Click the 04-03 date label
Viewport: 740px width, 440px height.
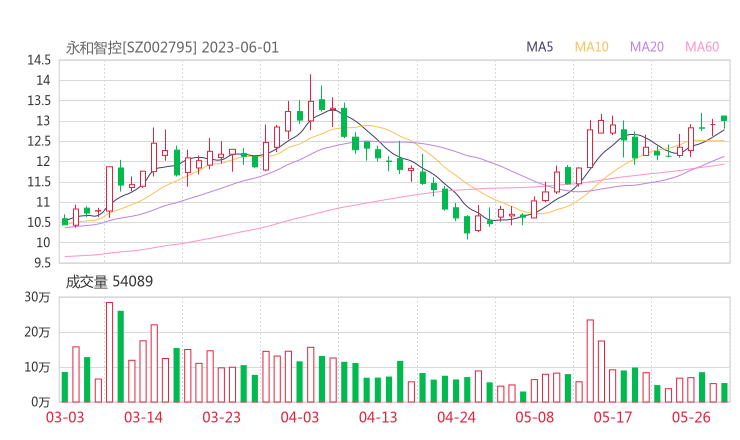(300, 417)
